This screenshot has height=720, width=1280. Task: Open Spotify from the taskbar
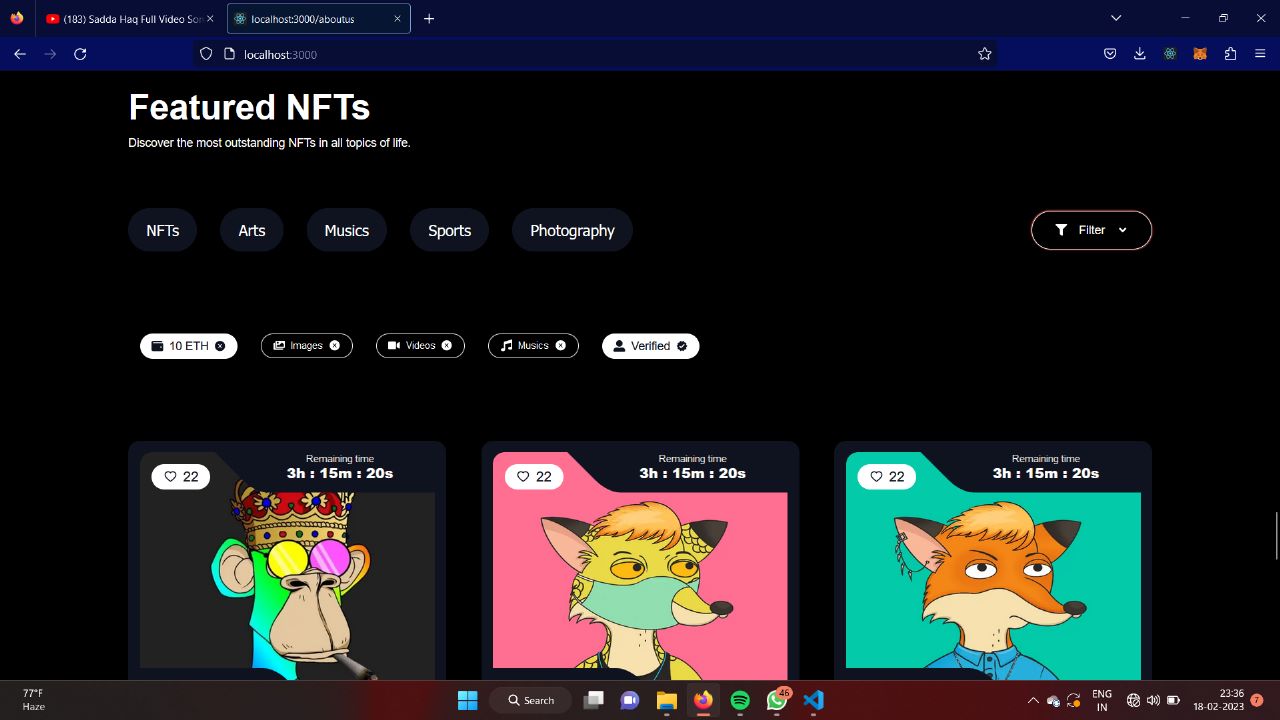coord(740,700)
